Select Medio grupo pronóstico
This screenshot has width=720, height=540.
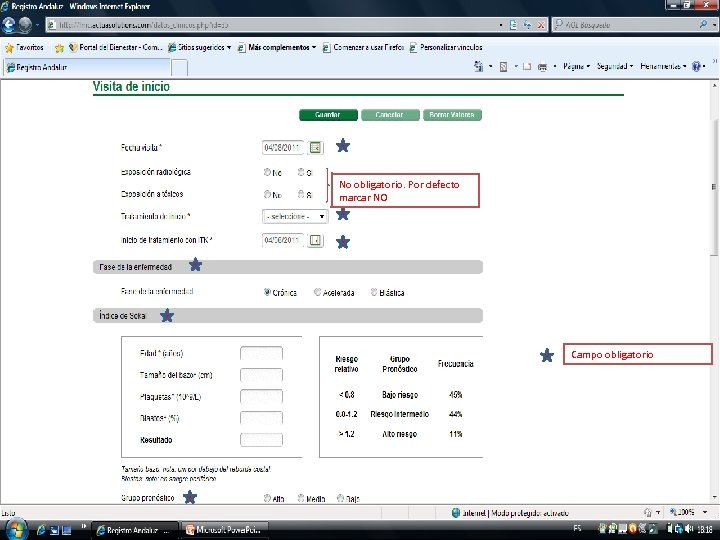301,498
